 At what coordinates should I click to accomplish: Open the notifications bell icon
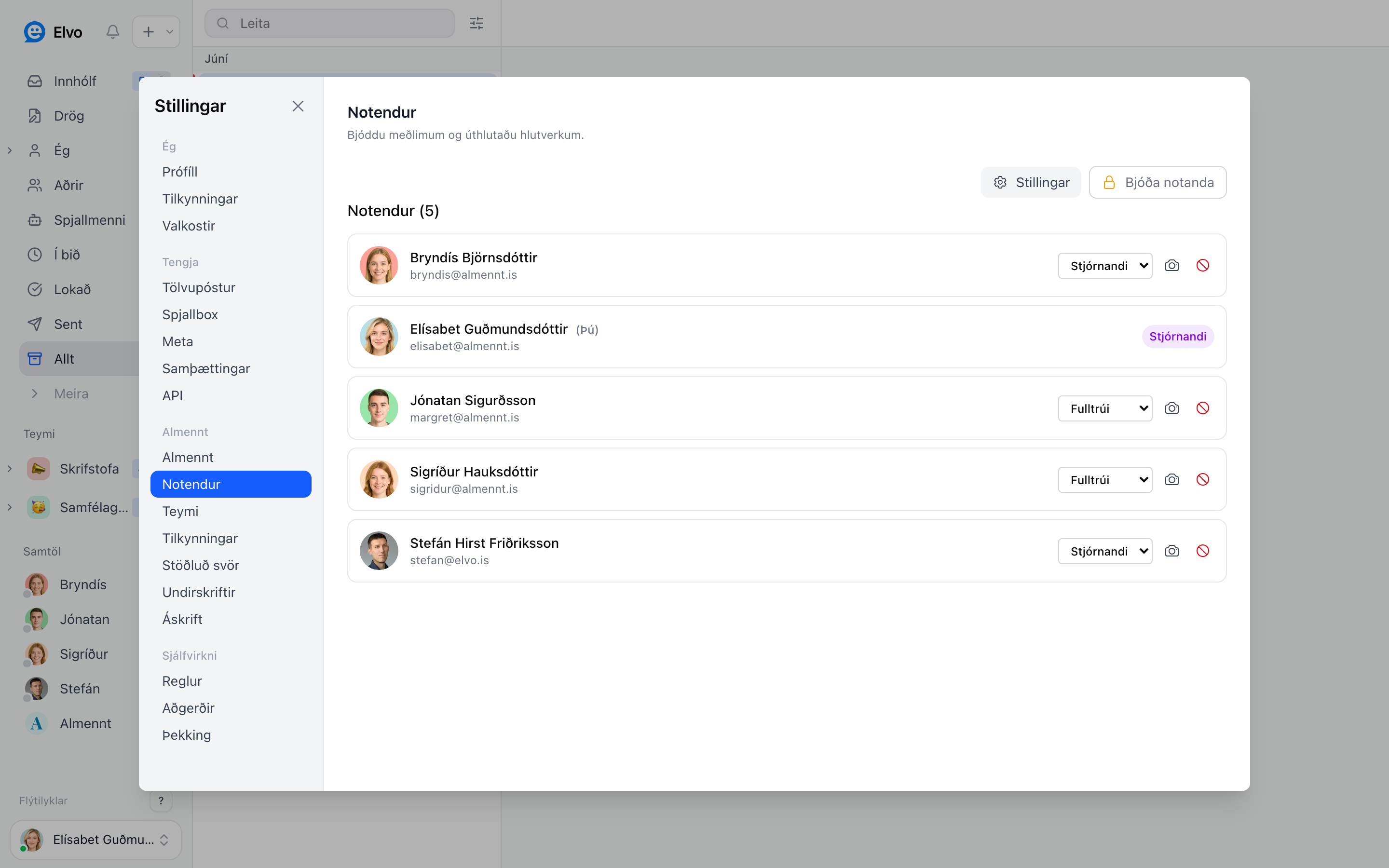(x=112, y=31)
